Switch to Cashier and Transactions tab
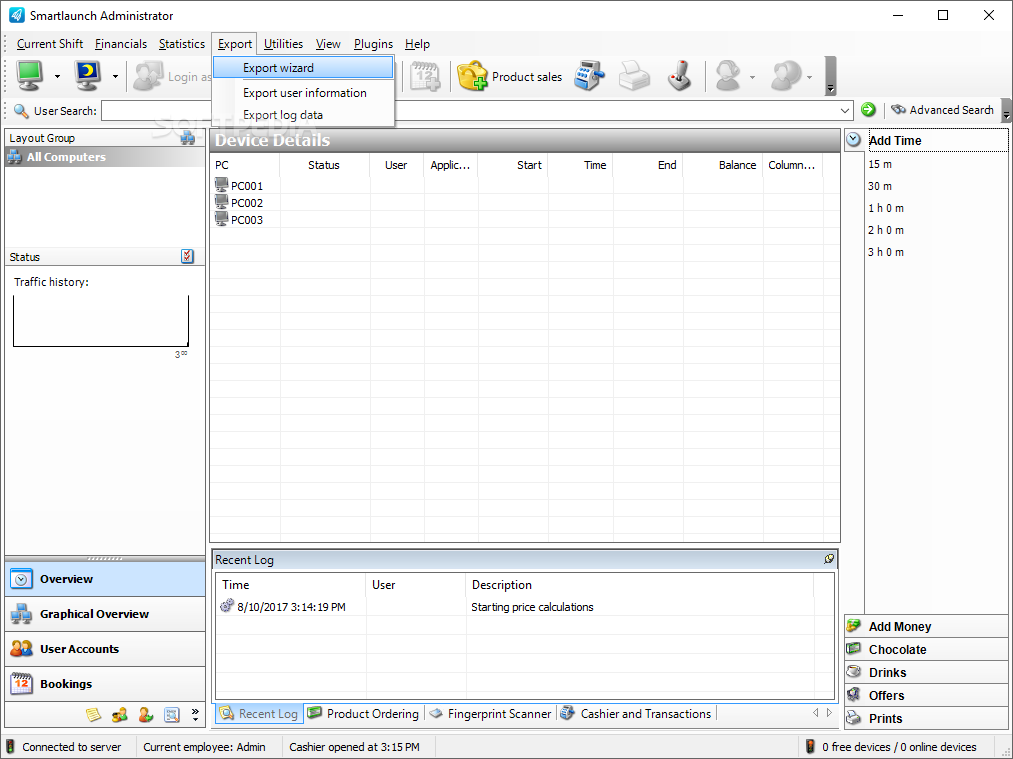This screenshot has height=759, width=1013. tap(636, 714)
